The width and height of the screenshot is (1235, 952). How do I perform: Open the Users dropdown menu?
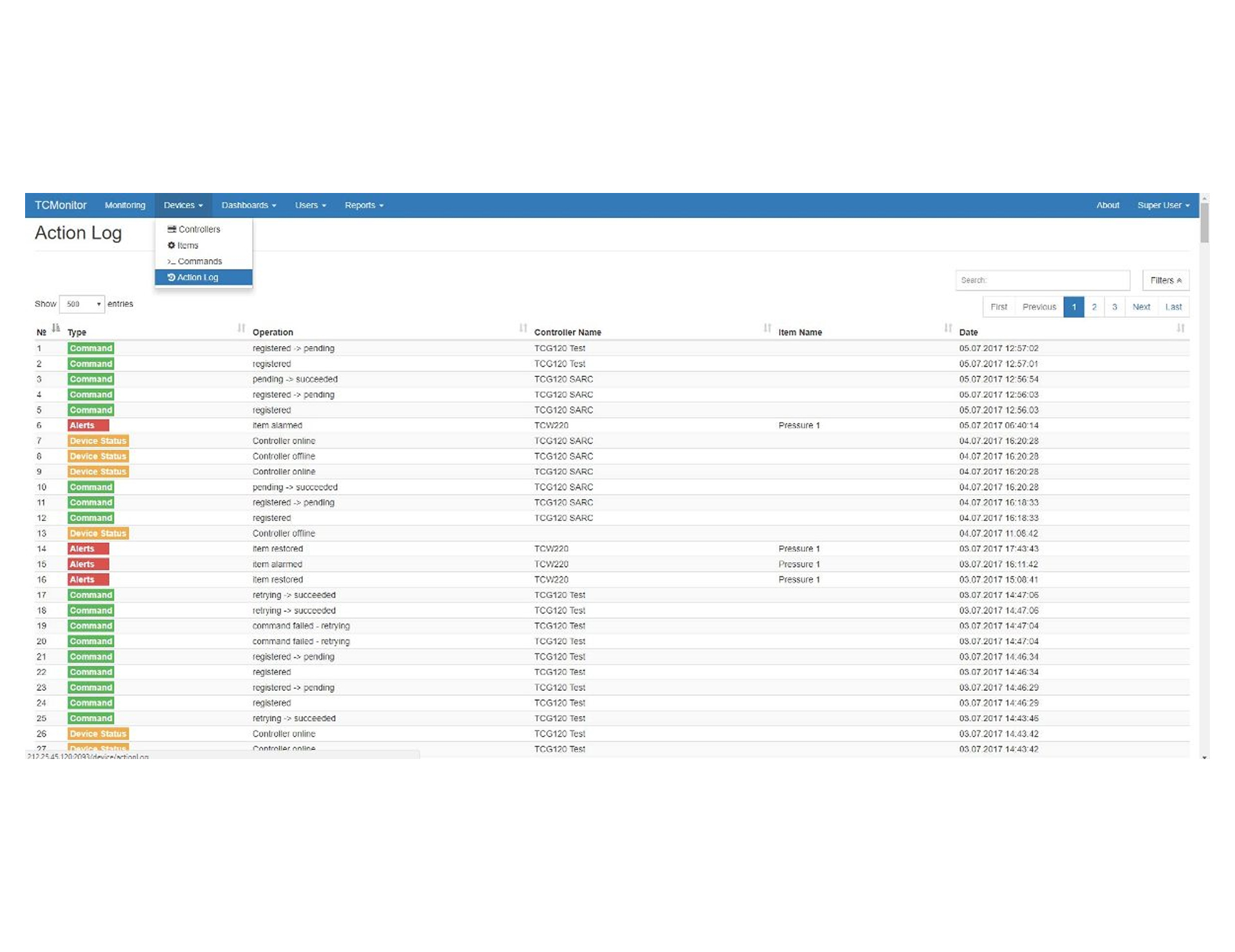[x=310, y=205]
